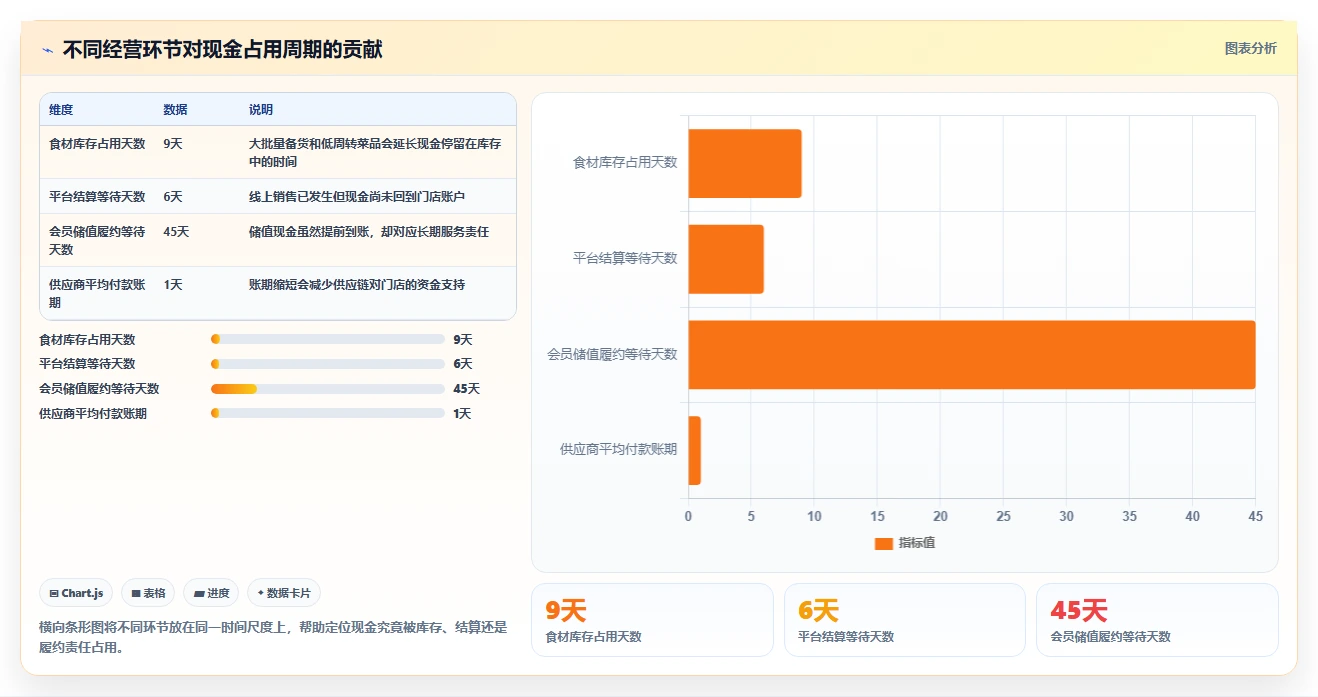1318x697 pixels.
Task: Select the 会员储值履约等待天数 cell in the table
Action: 97,240
